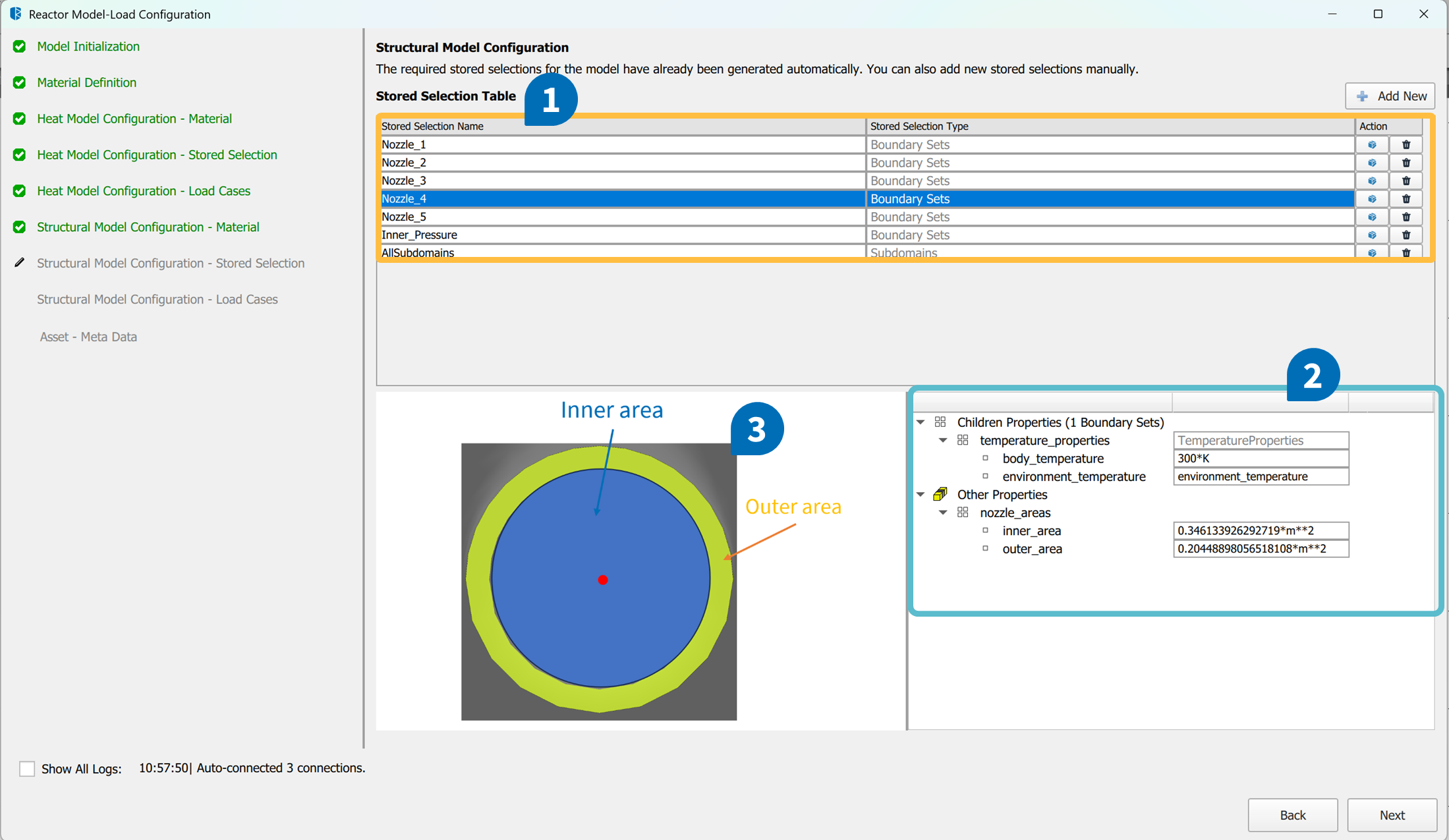Click the 3D view icon for Inner_Pressure
This screenshot has width=1449, height=840.
coord(1372,235)
